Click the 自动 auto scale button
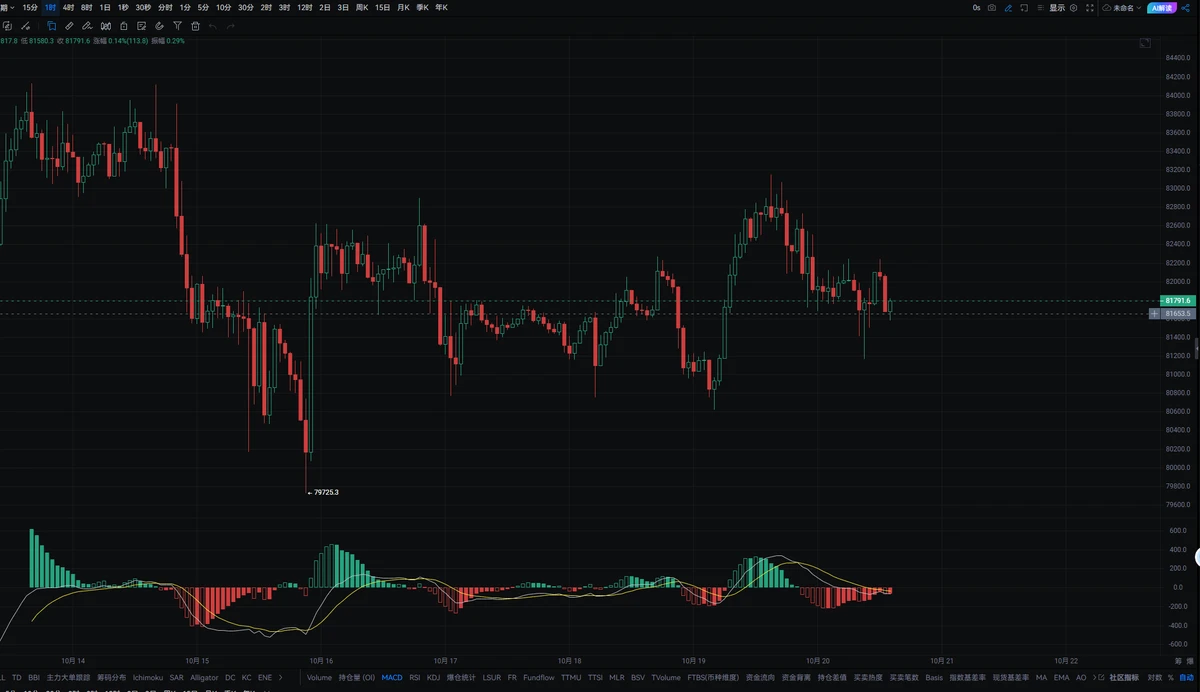Viewport: 1200px width, 692px height. [1186, 677]
